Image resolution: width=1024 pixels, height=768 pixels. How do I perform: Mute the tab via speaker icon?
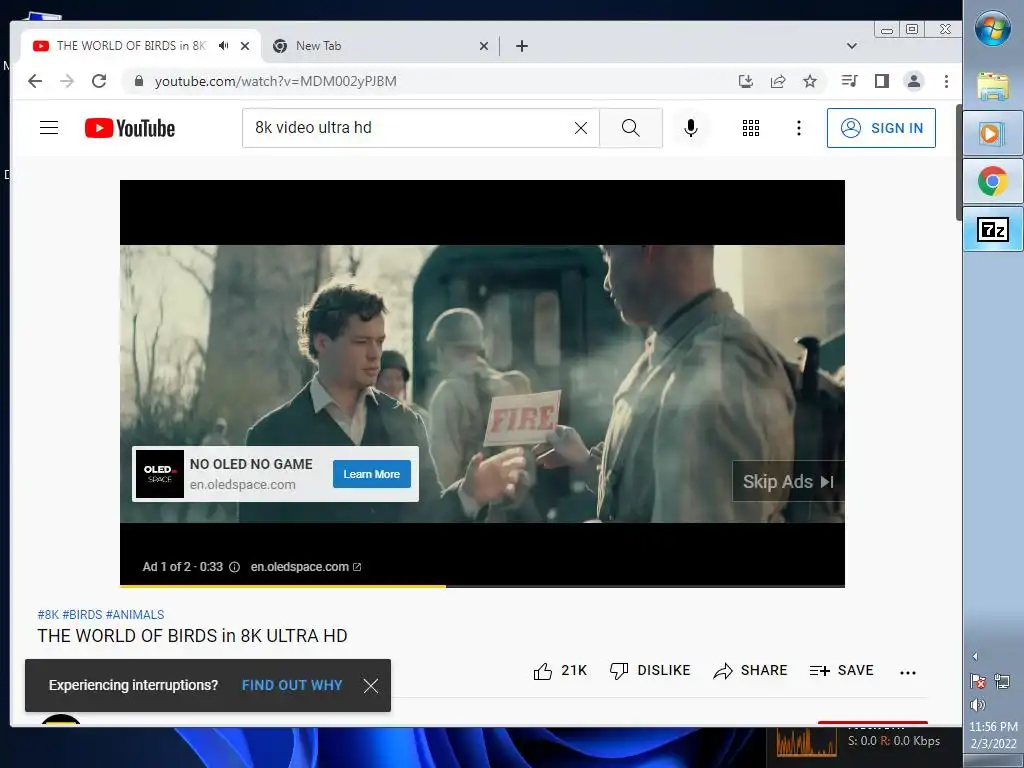point(224,46)
